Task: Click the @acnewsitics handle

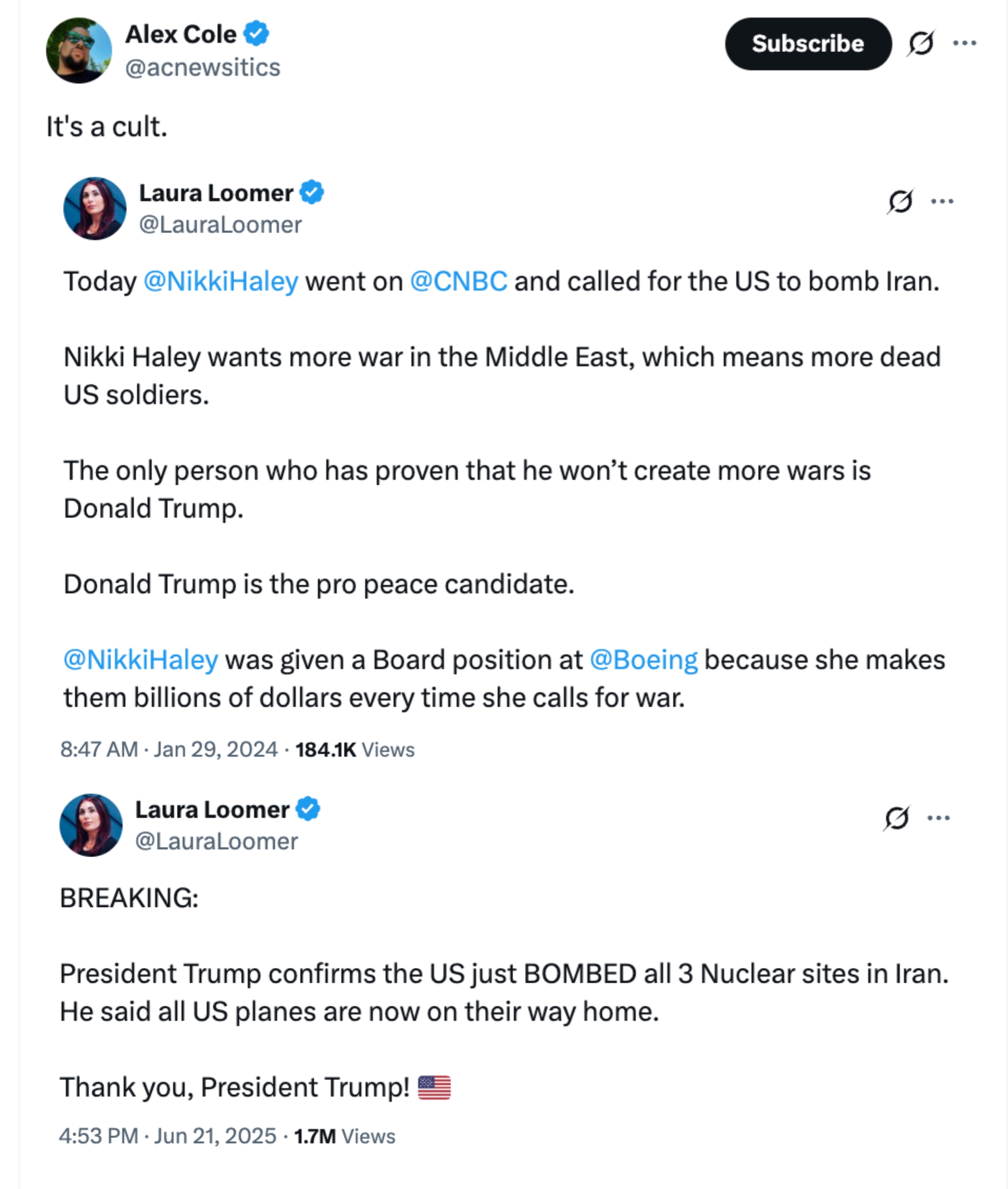Action: coord(203,67)
